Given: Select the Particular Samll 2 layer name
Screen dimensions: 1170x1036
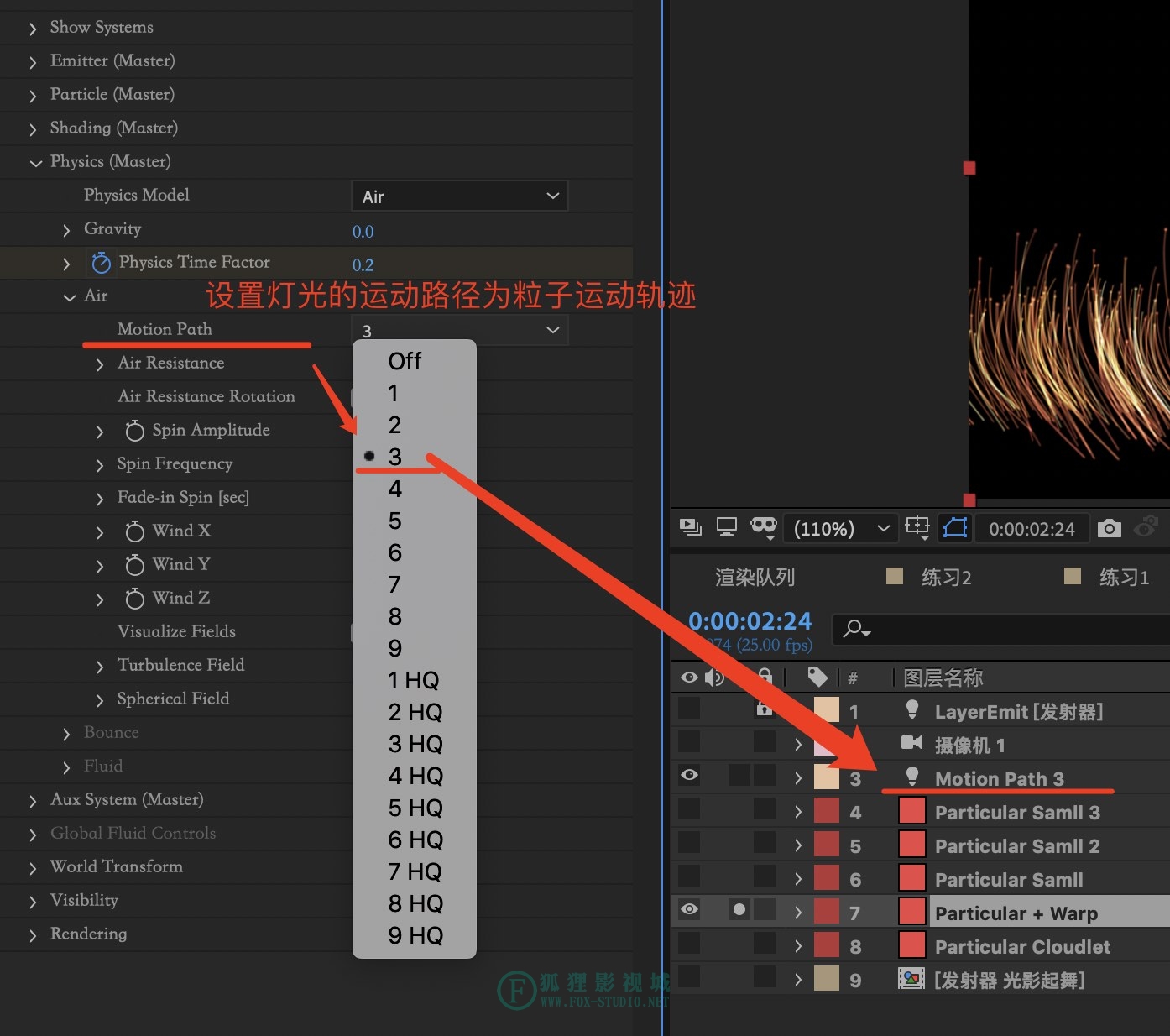Looking at the screenshot, I should [x=1016, y=845].
